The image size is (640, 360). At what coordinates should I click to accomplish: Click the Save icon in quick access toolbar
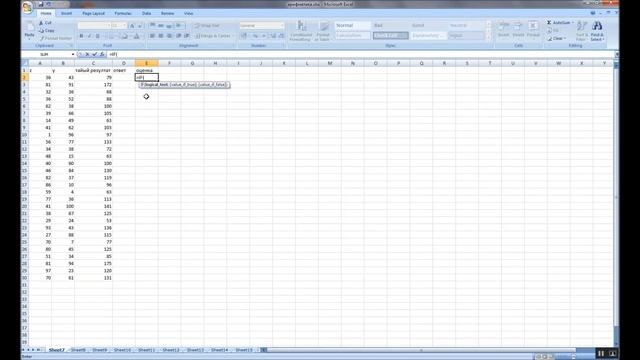coord(41,4)
